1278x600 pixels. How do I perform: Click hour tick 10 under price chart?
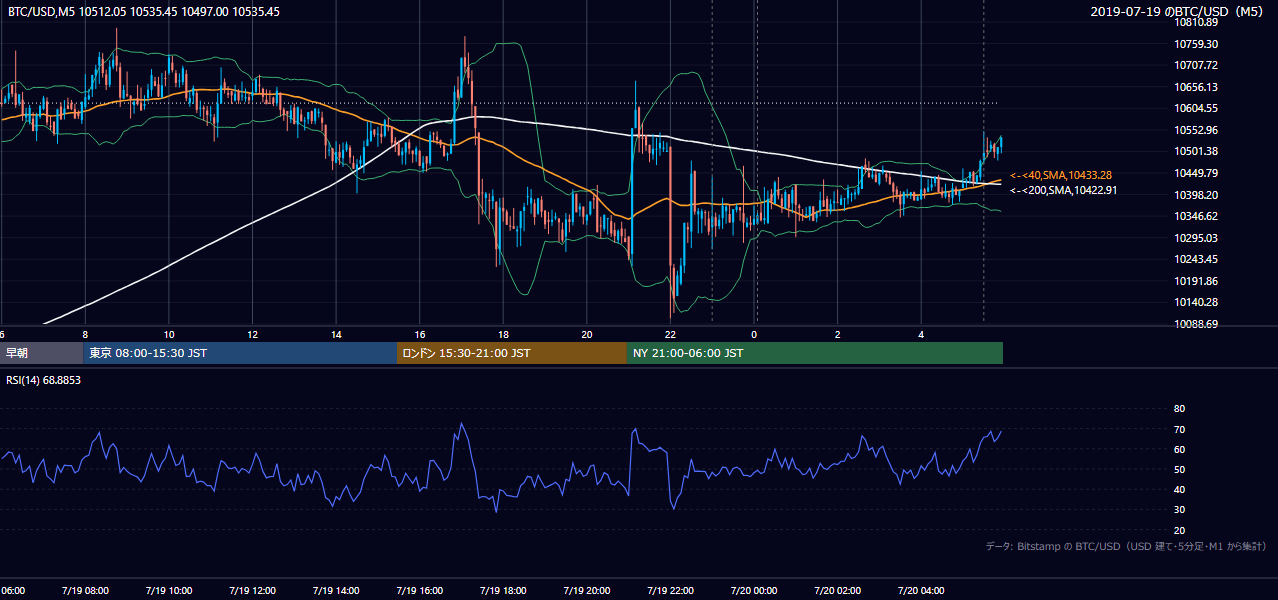pyautogui.click(x=169, y=334)
